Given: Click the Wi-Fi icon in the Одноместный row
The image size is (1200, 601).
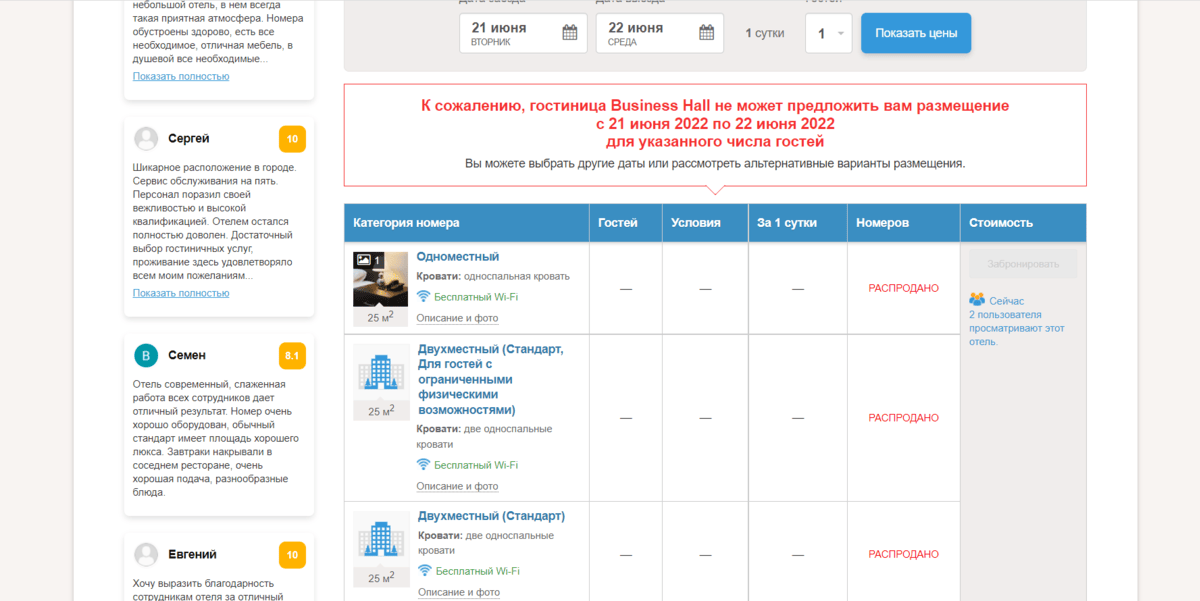Looking at the screenshot, I should tap(423, 297).
